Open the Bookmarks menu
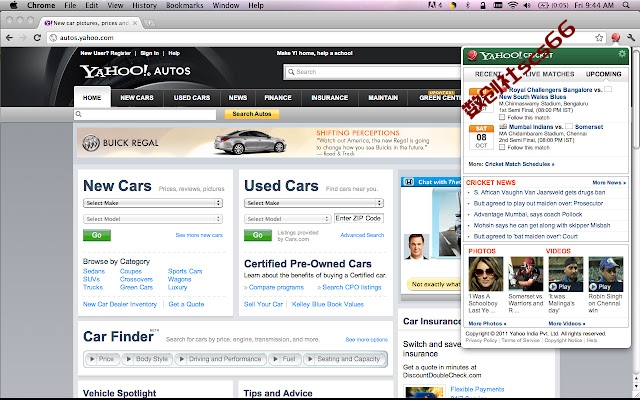This screenshot has height=400, width=640. [184, 5]
